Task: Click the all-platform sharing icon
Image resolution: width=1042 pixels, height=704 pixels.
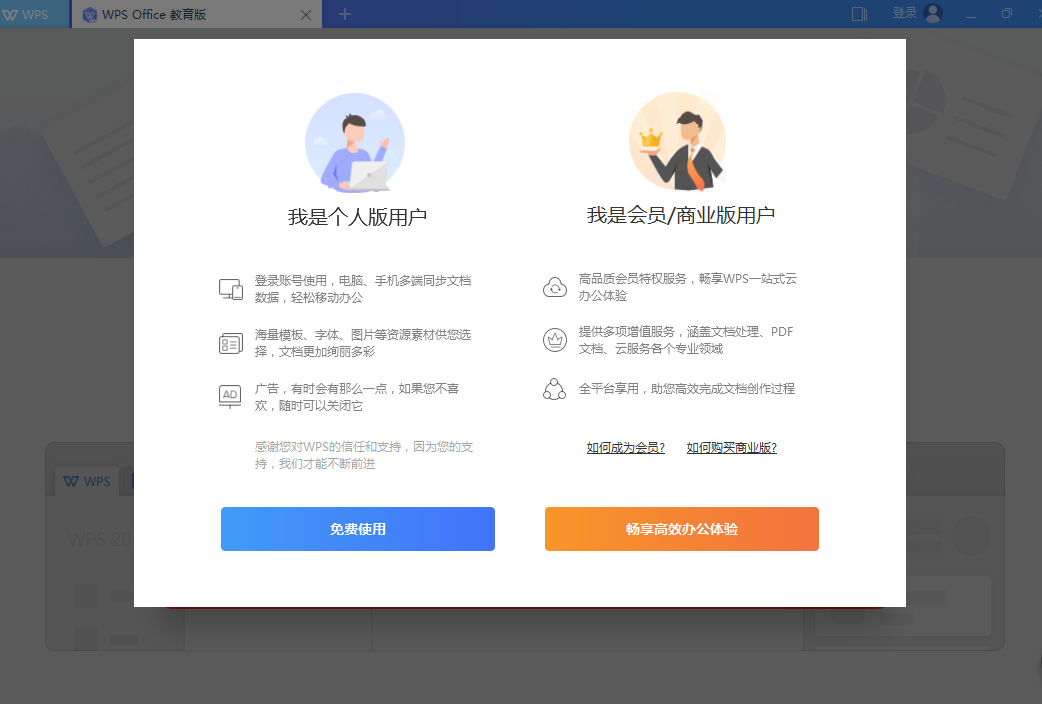Action: 554,389
